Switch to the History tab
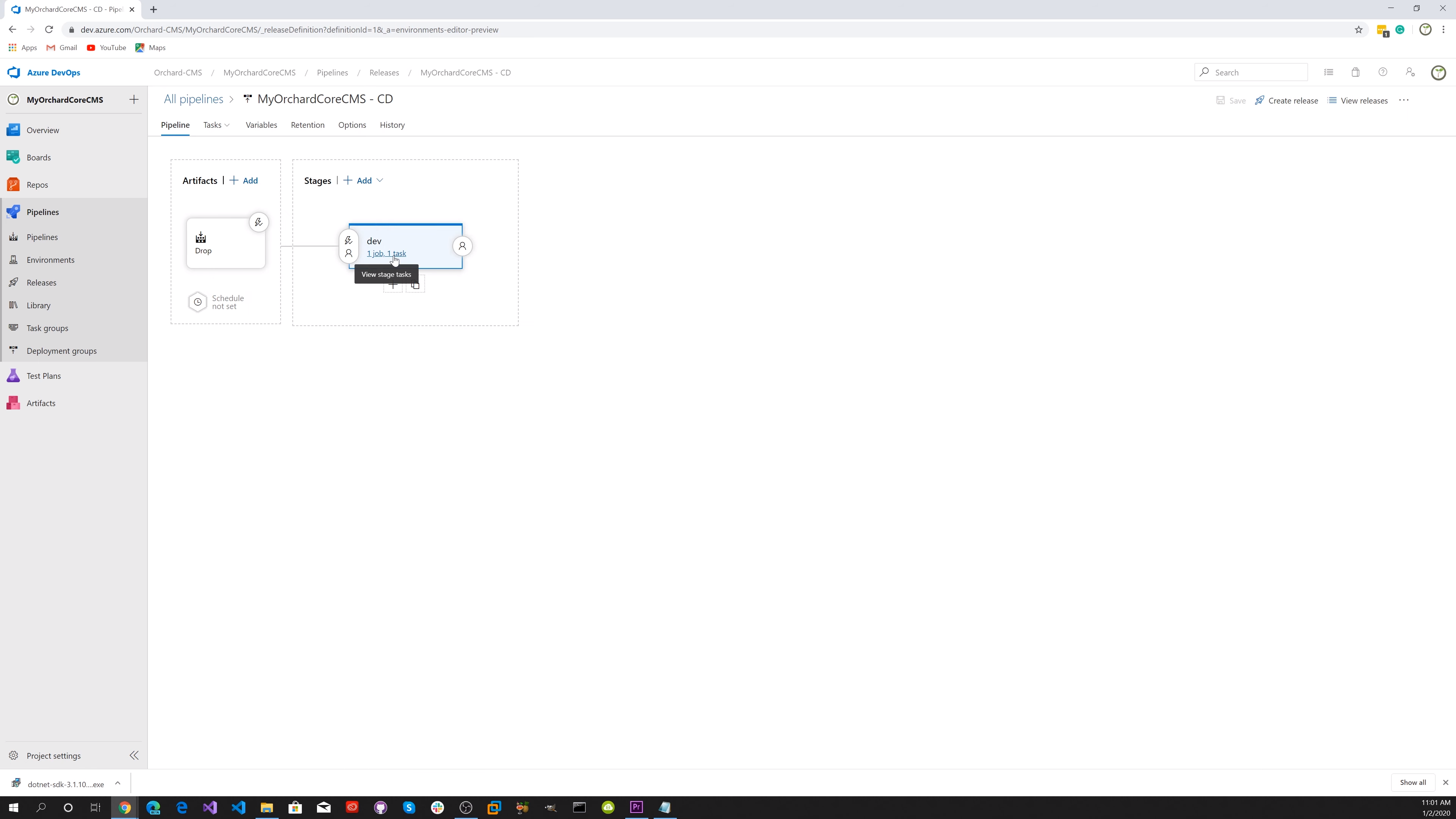The height and width of the screenshot is (819, 1456). (392, 125)
